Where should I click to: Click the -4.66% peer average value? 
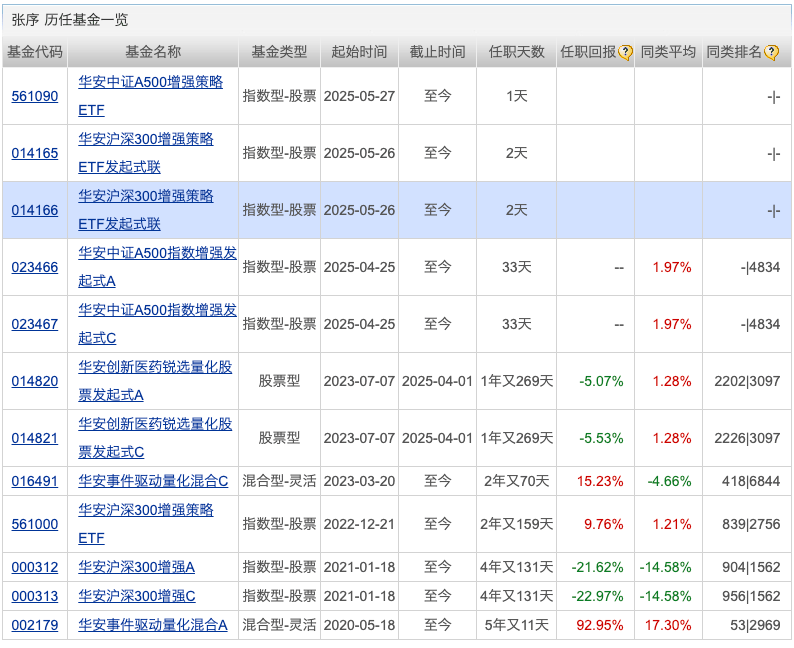tap(669, 481)
